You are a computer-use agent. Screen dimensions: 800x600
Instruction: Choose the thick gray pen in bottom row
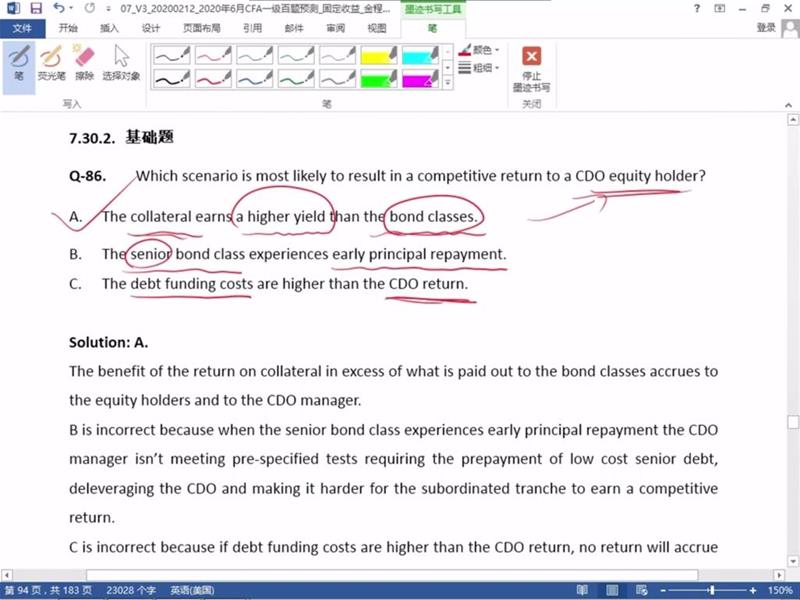tap(337, 79)
